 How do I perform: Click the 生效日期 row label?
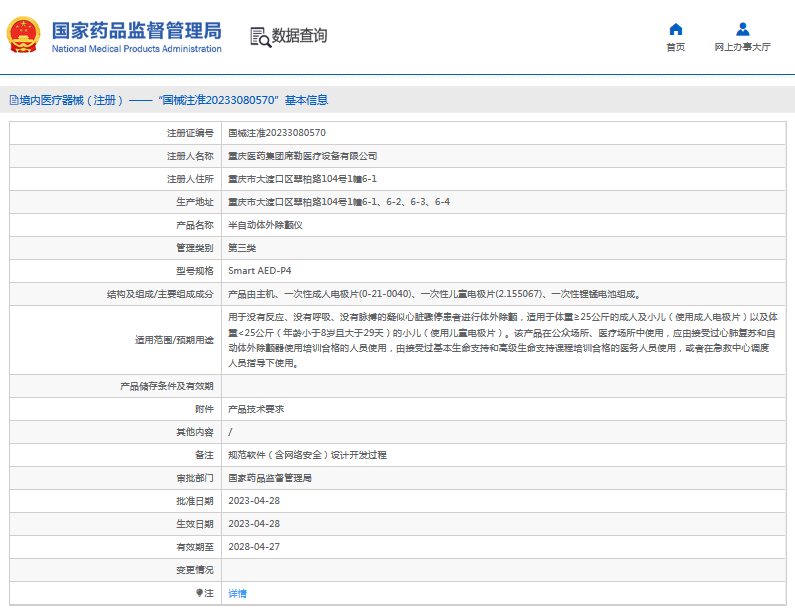click(x=195, y=524)
